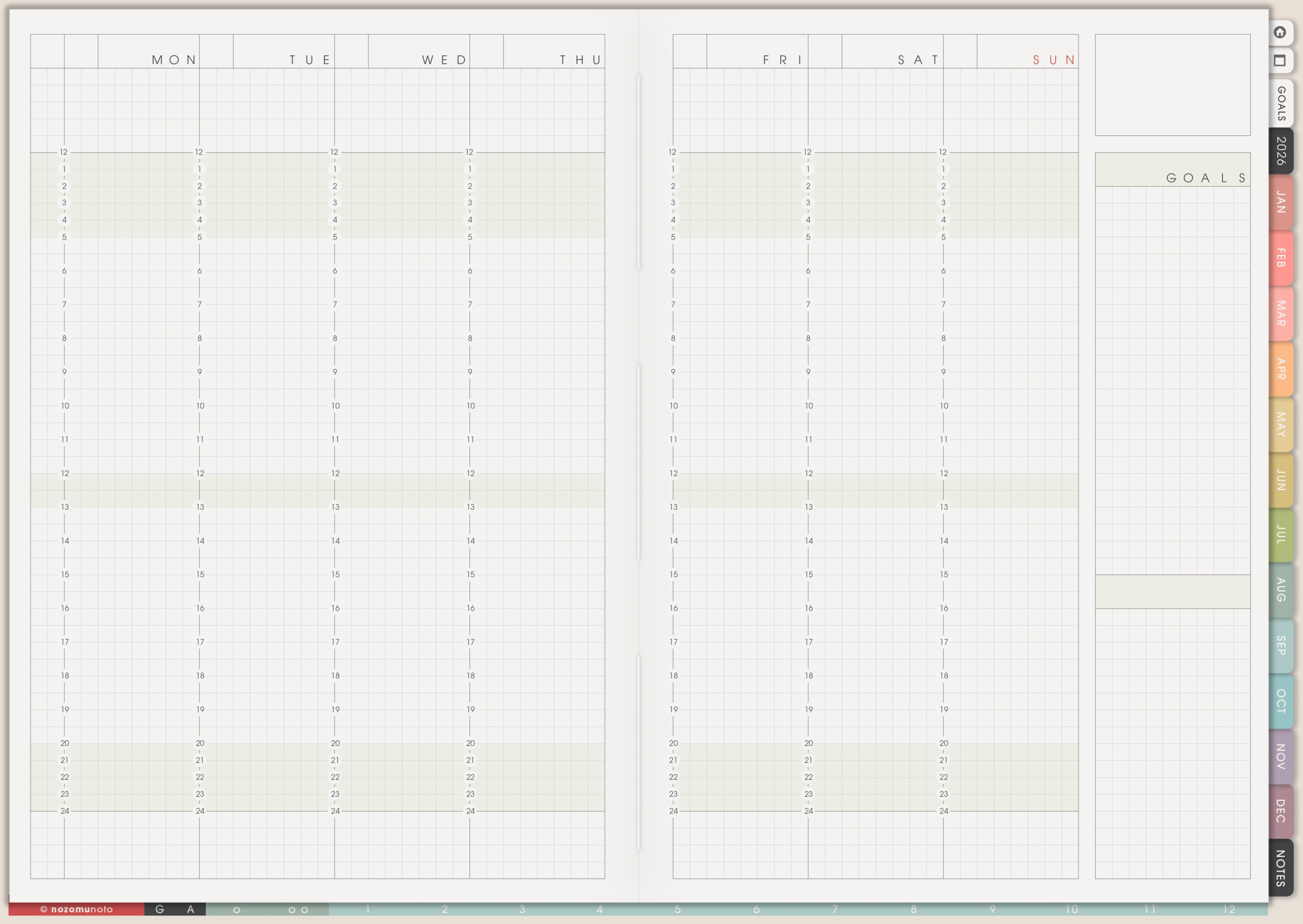1303x924 pixels.
Task: Click the G link in bottom bar
Action: [160, 909]
